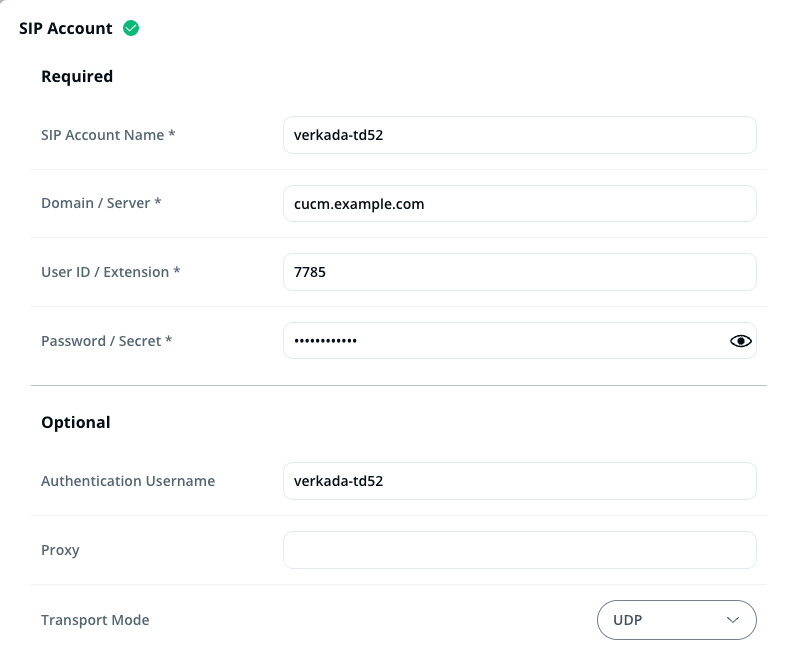The height and width of the screenshot is (661, 796).
Task: Click into the Domain / Server field
Action: (x=519, y=203)
